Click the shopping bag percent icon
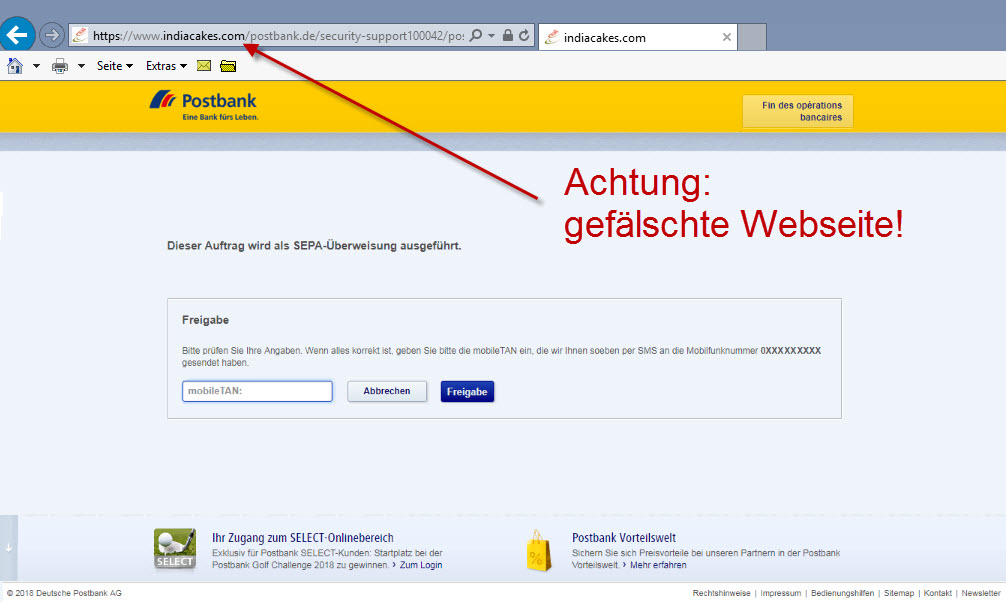The height and width of the screenshot is (604, 1006). click(538, 551)
